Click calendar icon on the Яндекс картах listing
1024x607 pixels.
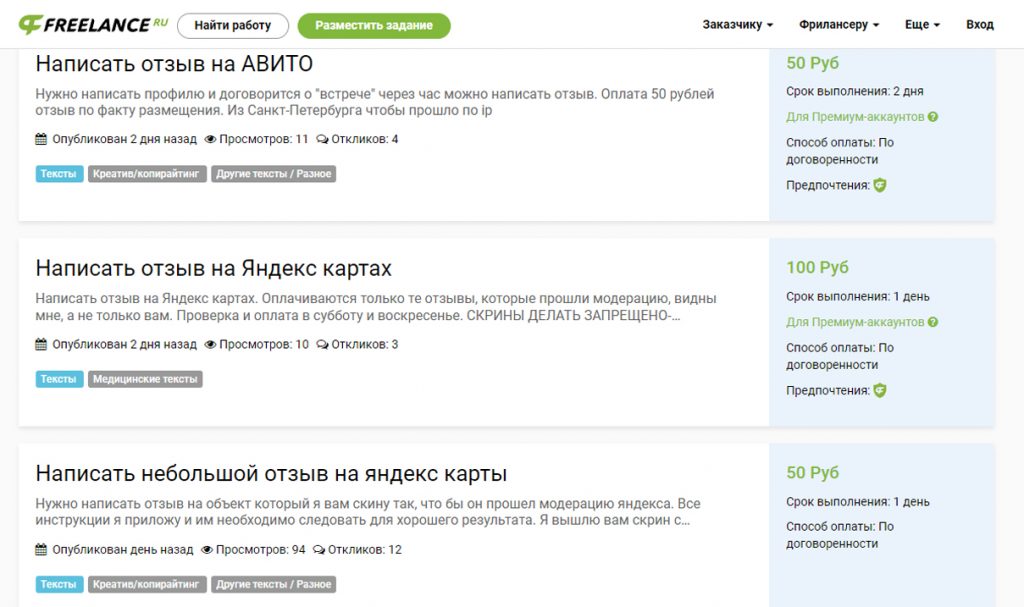pos(41,345)
